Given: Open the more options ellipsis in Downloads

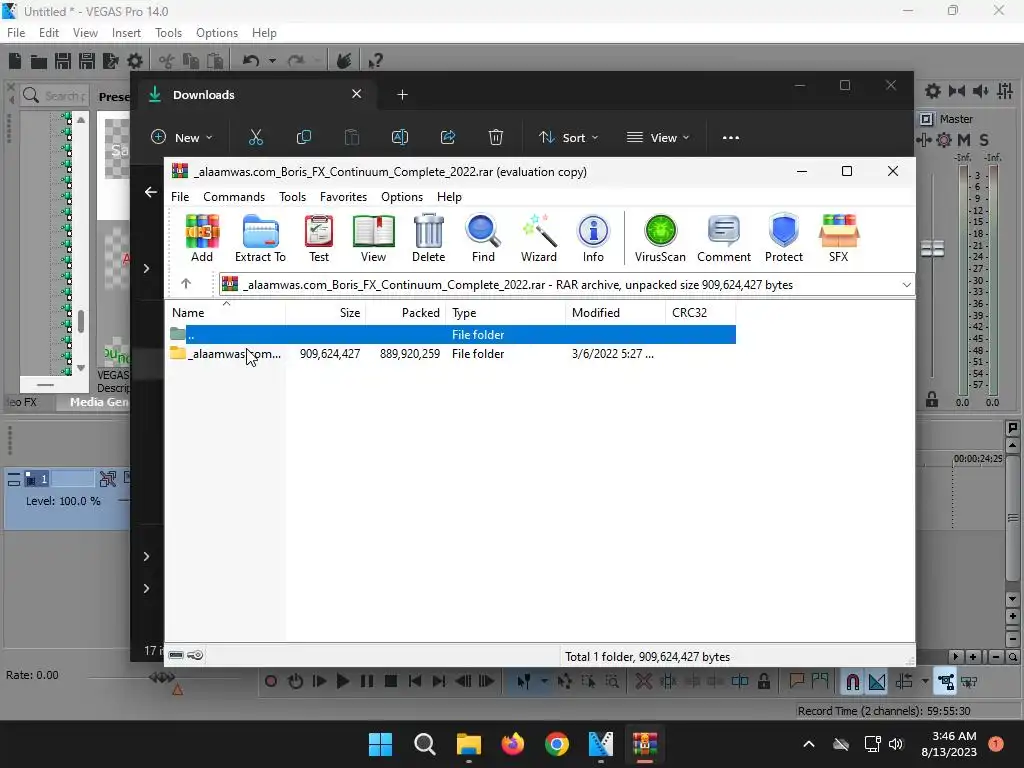Looking at the screenshot, I should (731, 138).
